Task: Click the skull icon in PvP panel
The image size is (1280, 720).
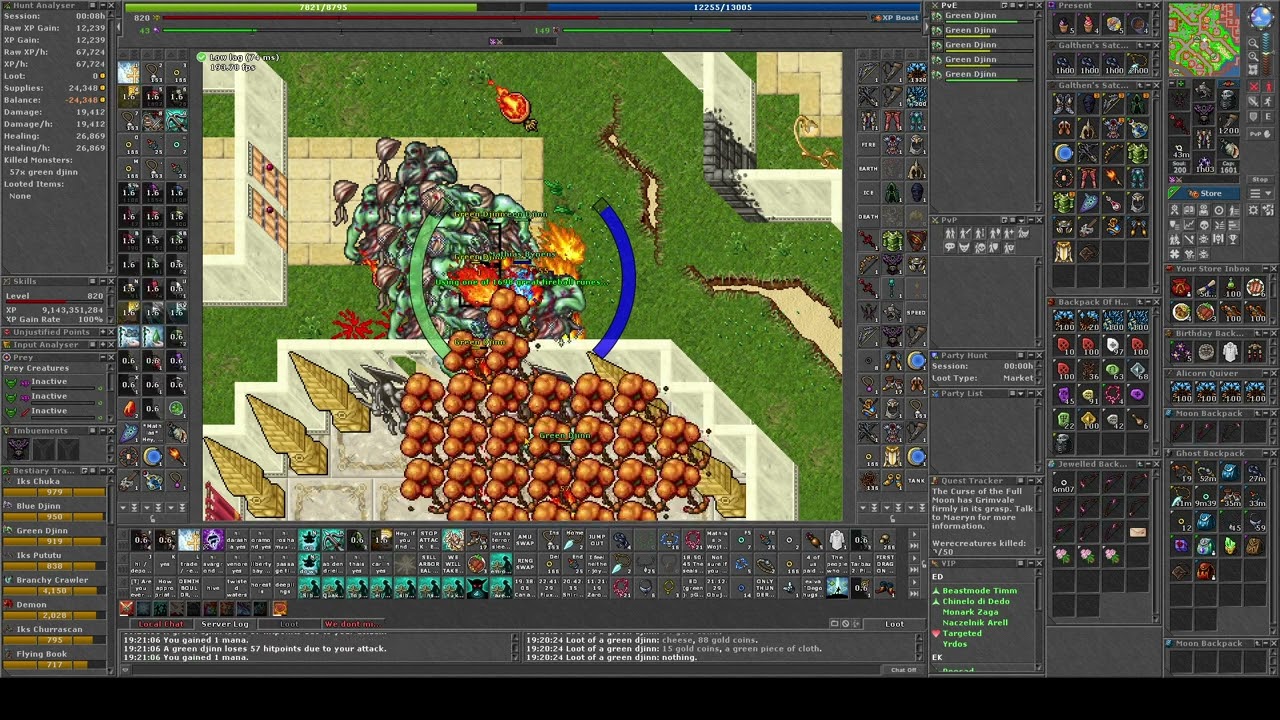Action: pyautogui.click(x=980, y=247)
